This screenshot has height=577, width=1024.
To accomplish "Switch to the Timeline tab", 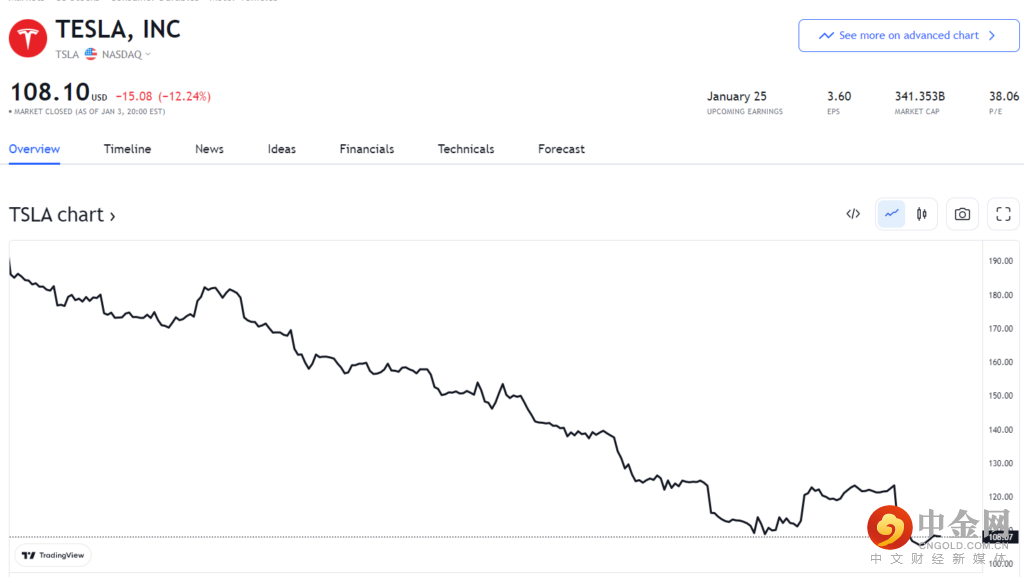I will pos(127,149).
